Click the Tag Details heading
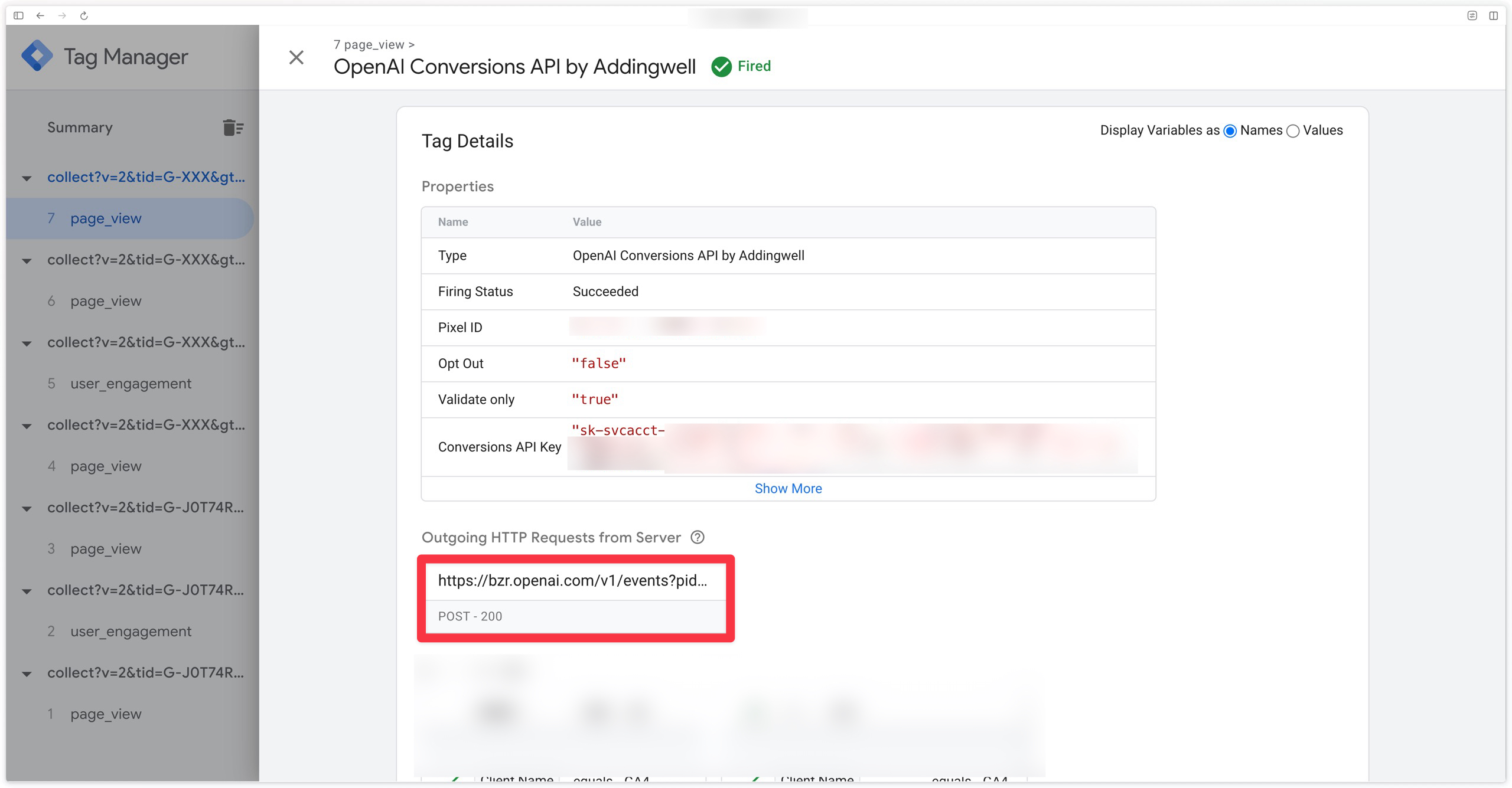This screenshot has width=1512, height=788. coord(467,141)
